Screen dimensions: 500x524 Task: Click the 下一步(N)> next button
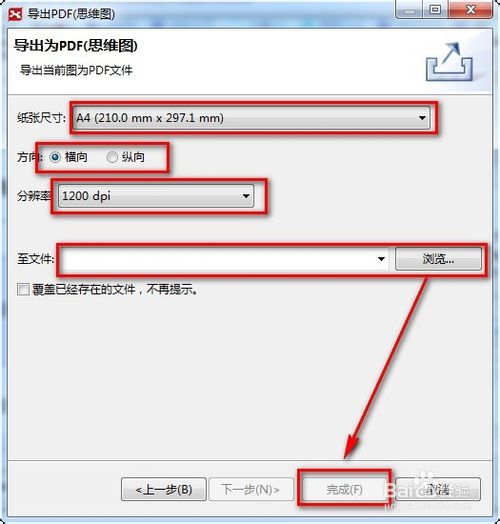click(x=251, y=490)
